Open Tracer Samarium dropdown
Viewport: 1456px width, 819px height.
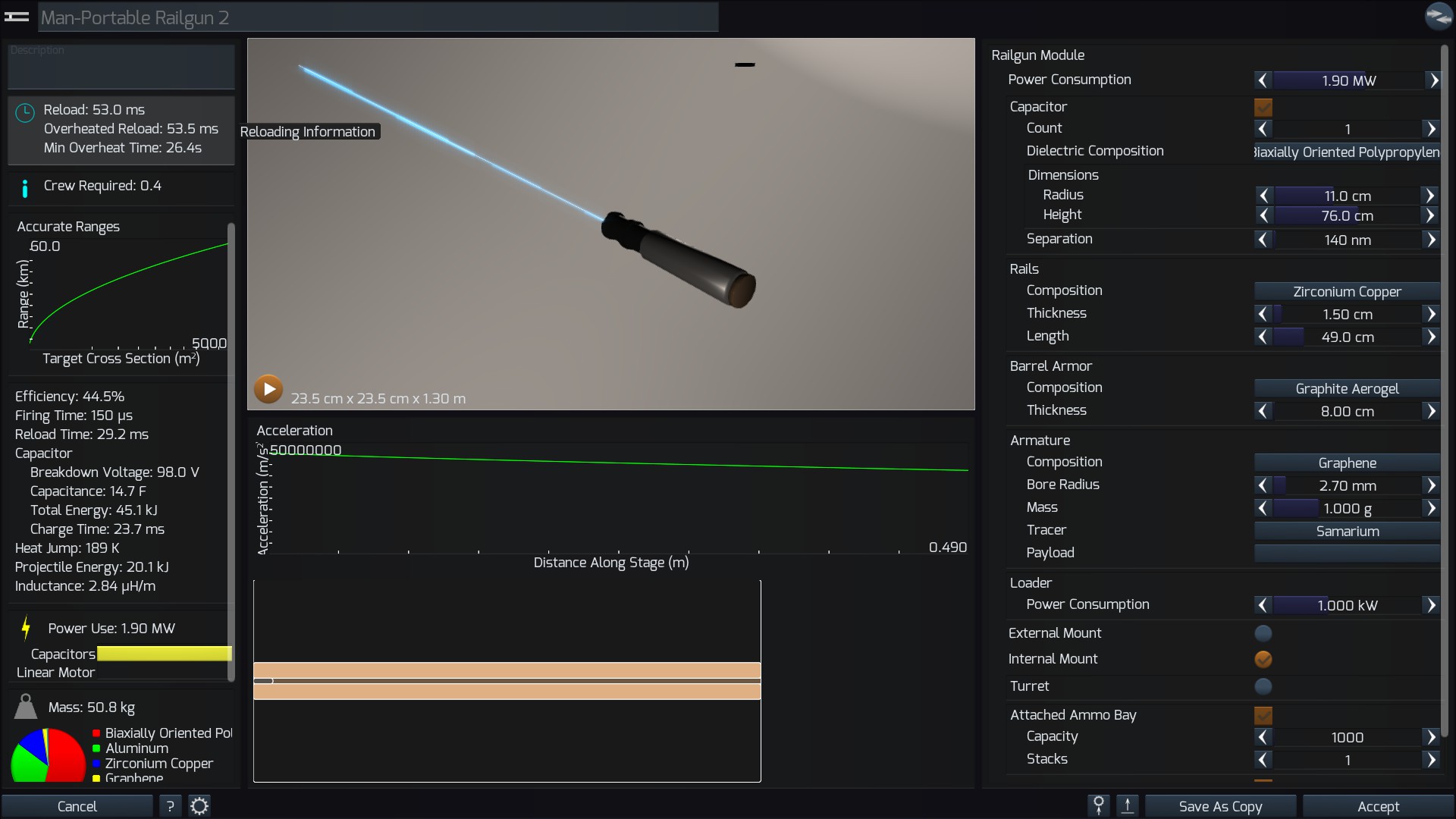[x=1347, y=531]
